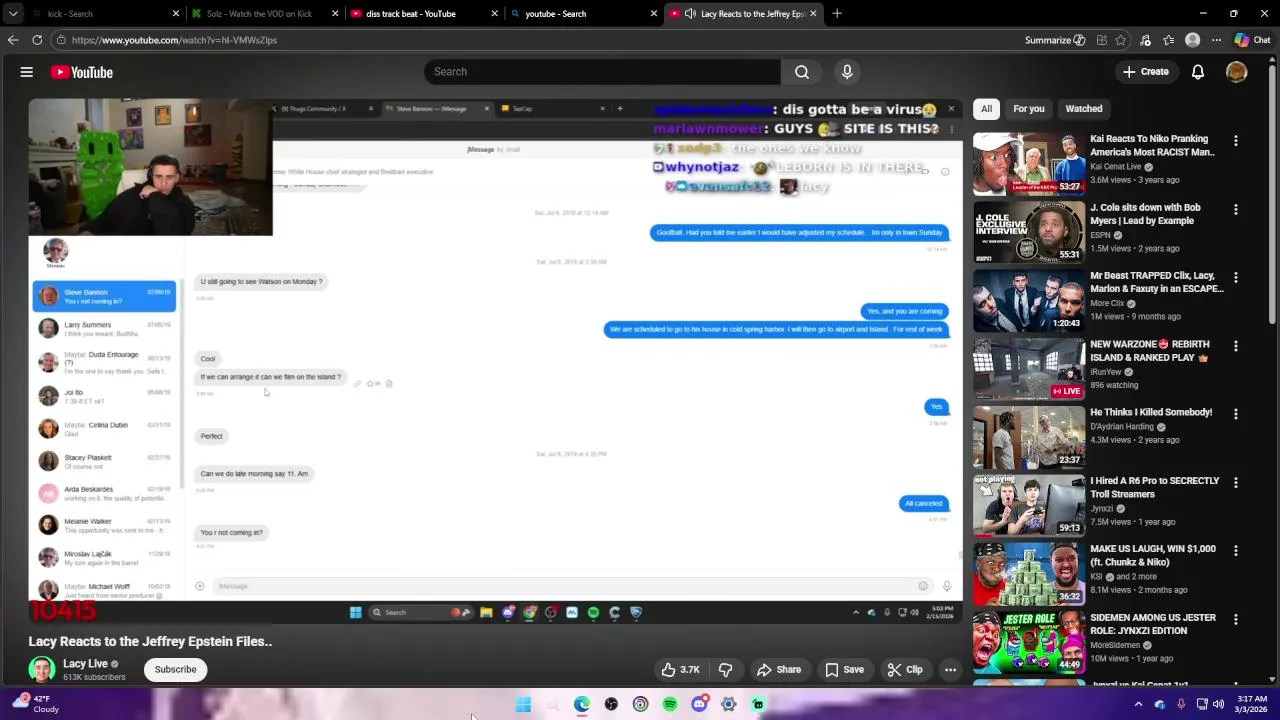Open more actions menu beside Clip
The image size is (1280, 720).
pyautogui.click(x=950, y=670)
